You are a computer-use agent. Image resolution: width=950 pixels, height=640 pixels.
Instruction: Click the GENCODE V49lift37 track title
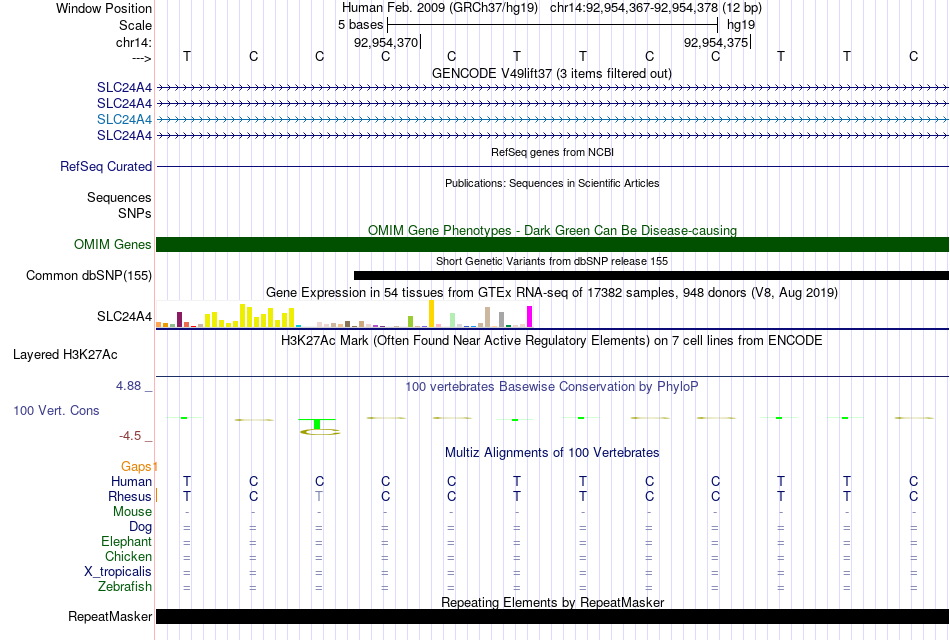click(x=552, y=73)
